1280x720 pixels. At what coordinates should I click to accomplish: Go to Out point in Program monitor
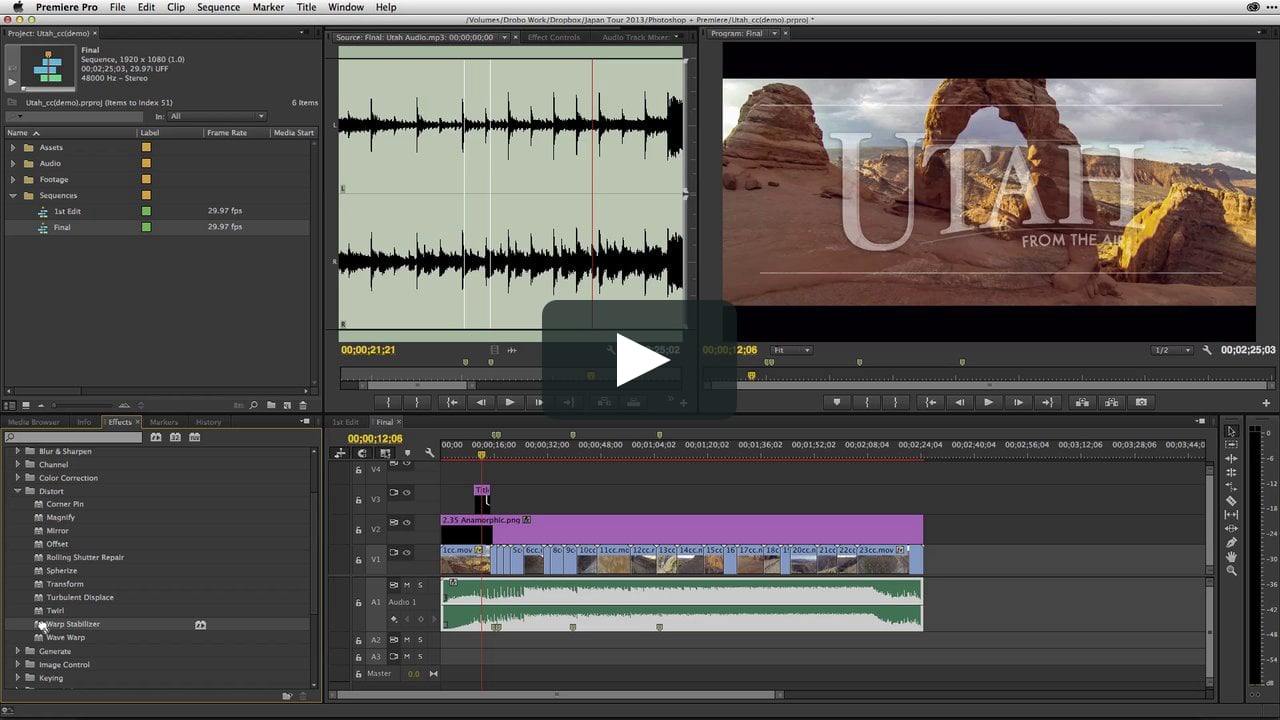pyautogui.click(x=1047, y=402)
